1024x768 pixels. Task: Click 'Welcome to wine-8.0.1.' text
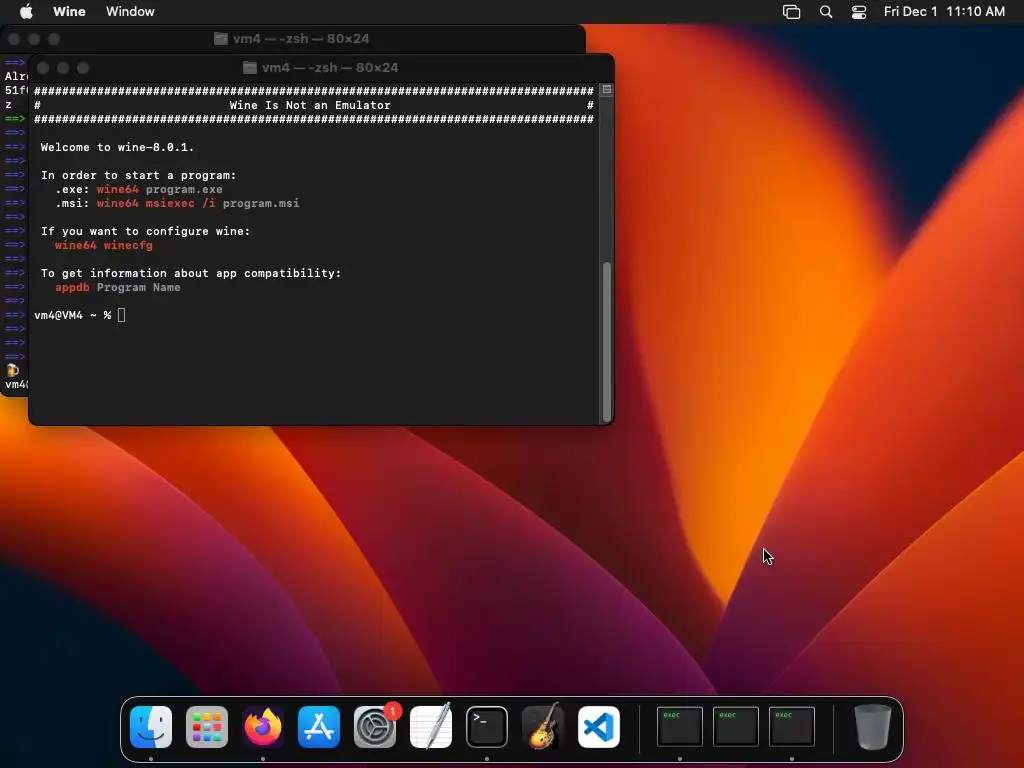coord(118,148)
